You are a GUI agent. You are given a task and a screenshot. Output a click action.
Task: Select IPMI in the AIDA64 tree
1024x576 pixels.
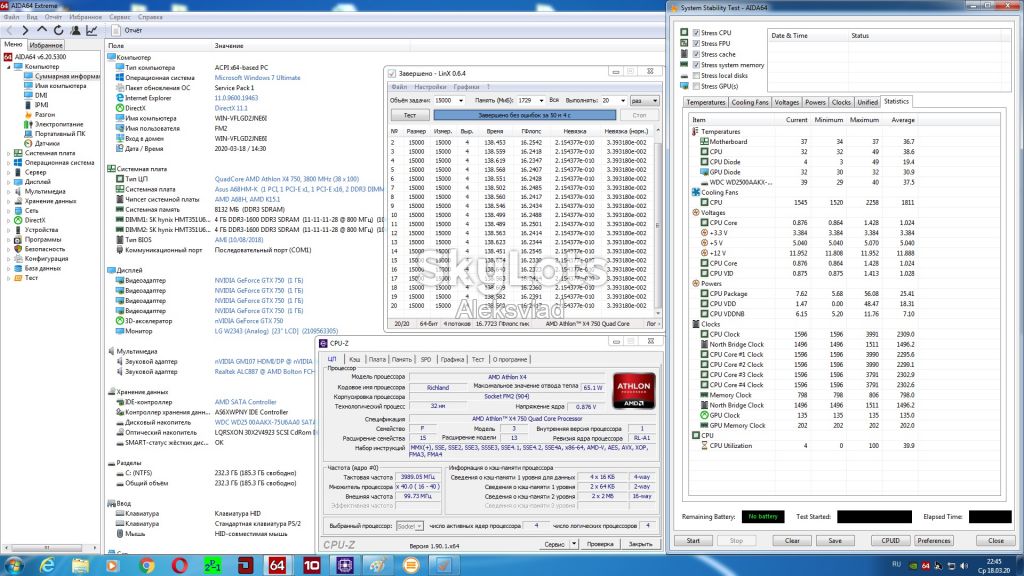[42, 104]
